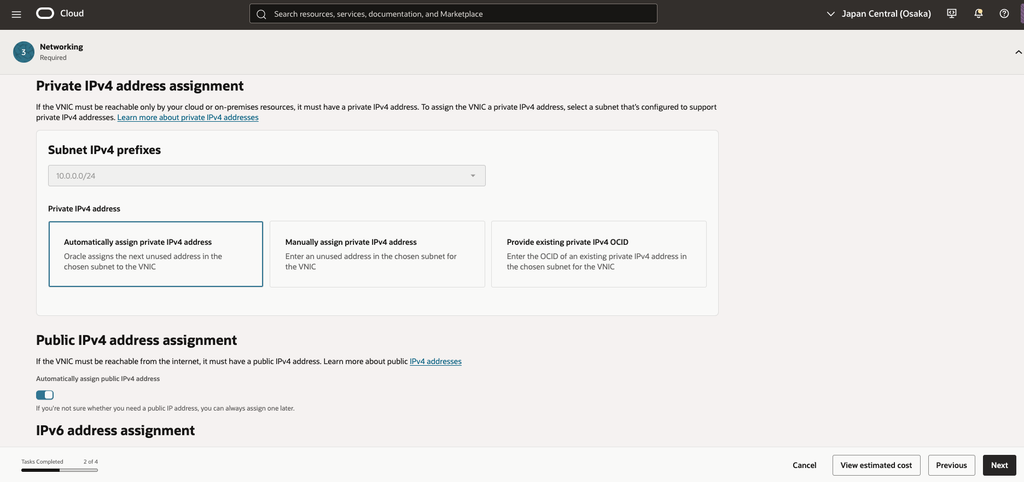Open the Japan Central (Osaka) region dropdown
Viewport: 1024px width, 482px height.
pyautogui.click(x=879, y=14)
